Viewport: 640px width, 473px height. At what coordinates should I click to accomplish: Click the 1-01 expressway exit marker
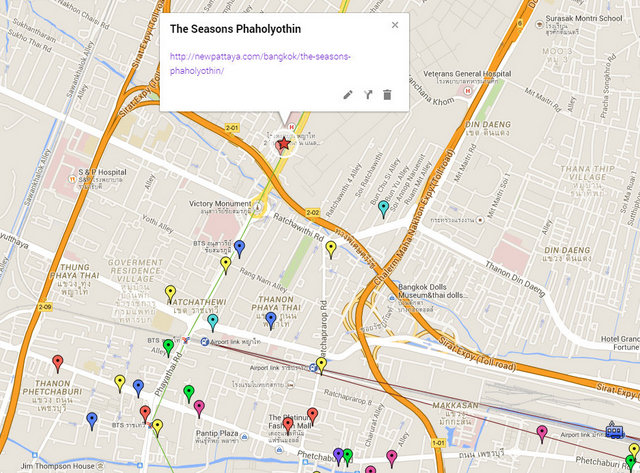438,443
